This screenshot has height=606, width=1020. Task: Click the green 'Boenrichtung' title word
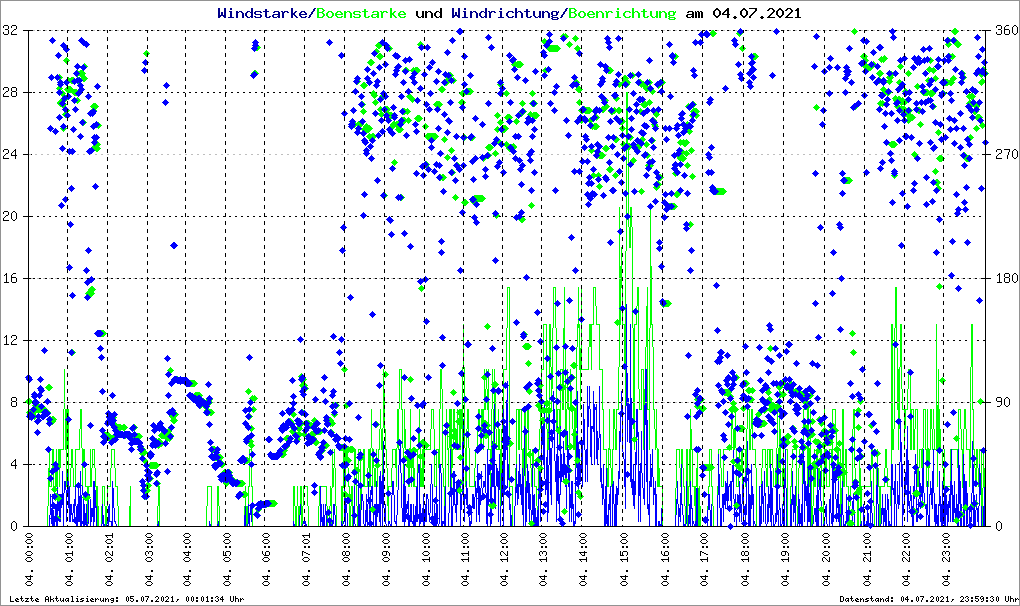(x=622, y=13)
